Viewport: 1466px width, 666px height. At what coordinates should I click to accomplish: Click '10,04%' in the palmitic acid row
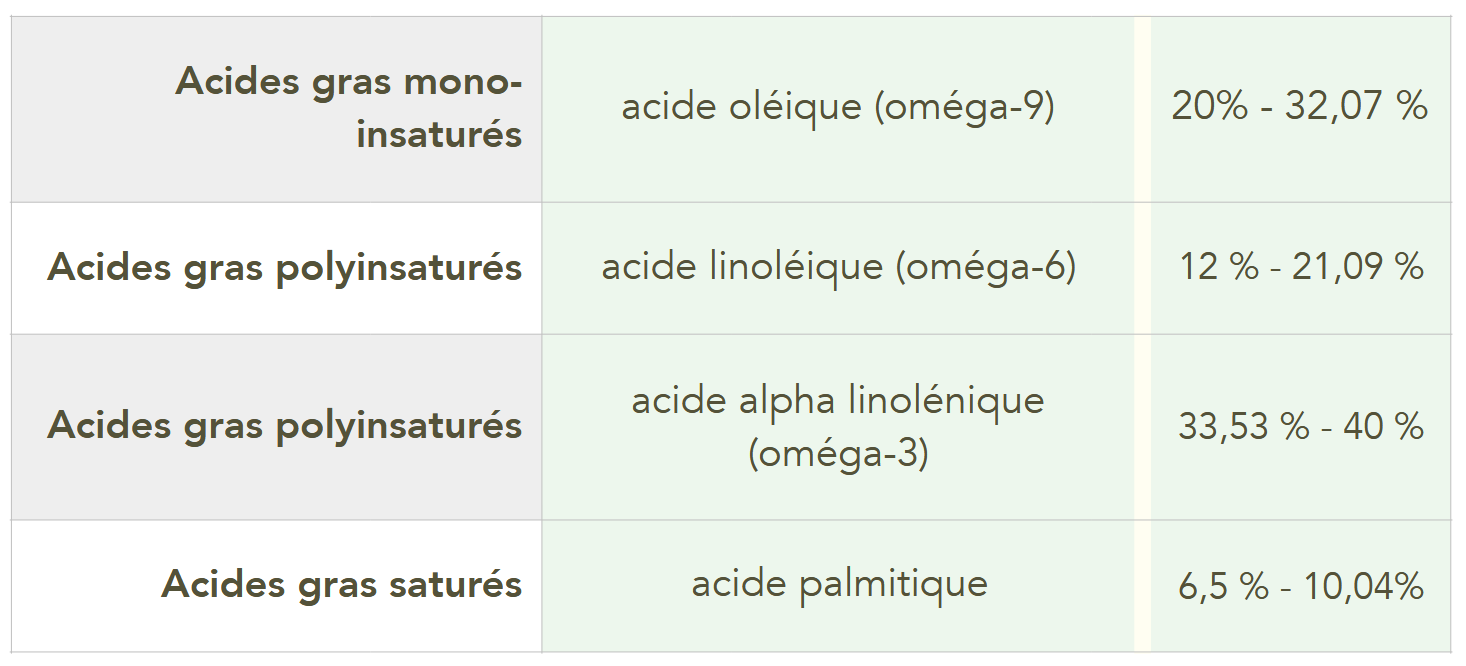(1363, 587)
